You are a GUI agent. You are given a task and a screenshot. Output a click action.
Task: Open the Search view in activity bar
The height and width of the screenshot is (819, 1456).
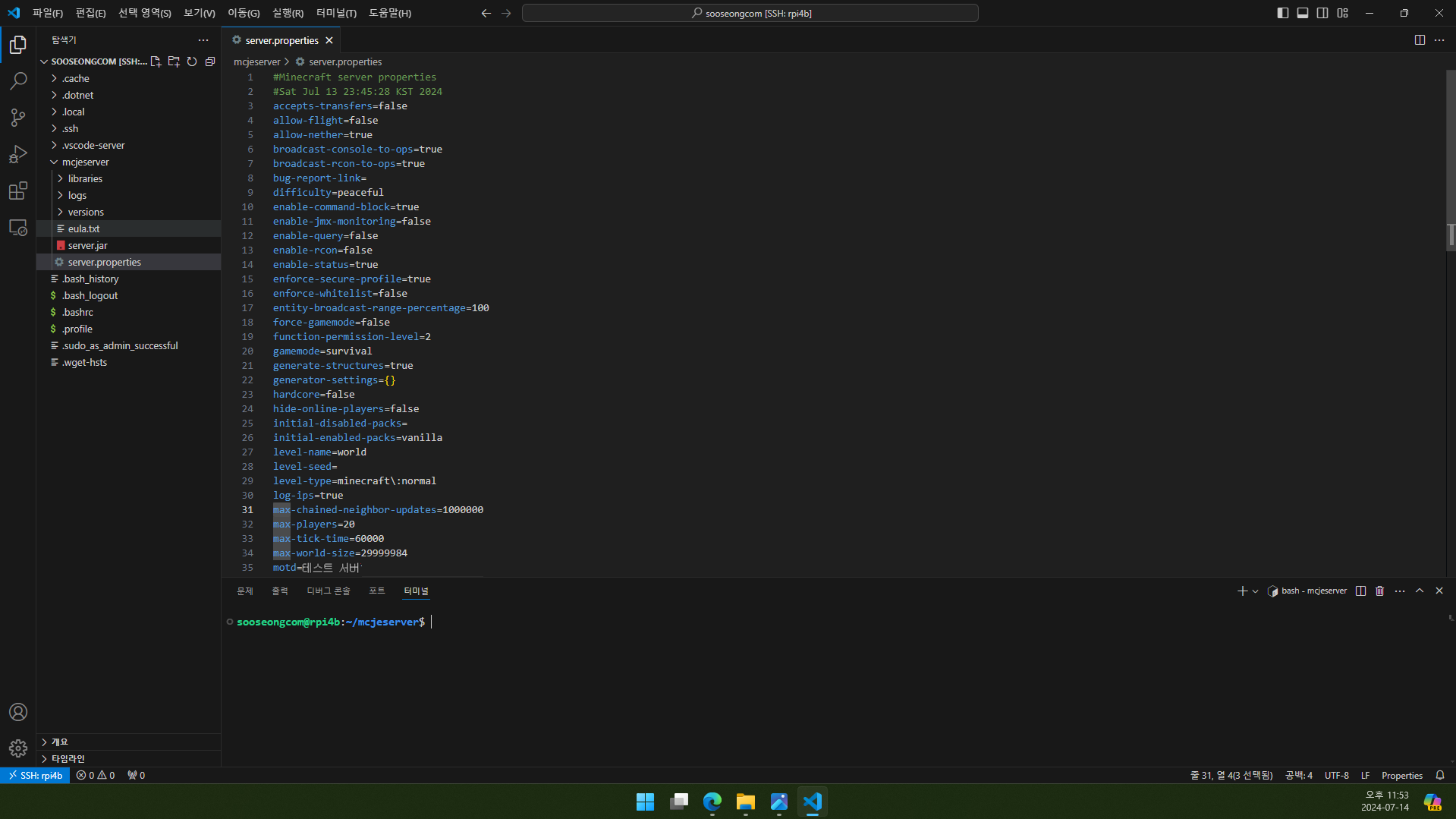click(x=18, y=81)
